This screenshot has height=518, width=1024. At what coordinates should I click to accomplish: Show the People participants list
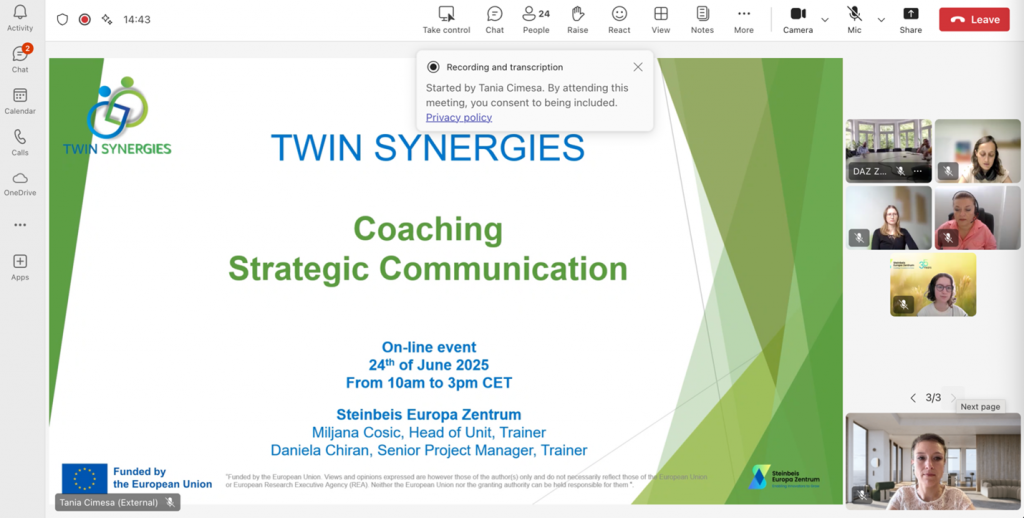click(x=536, y=20)
